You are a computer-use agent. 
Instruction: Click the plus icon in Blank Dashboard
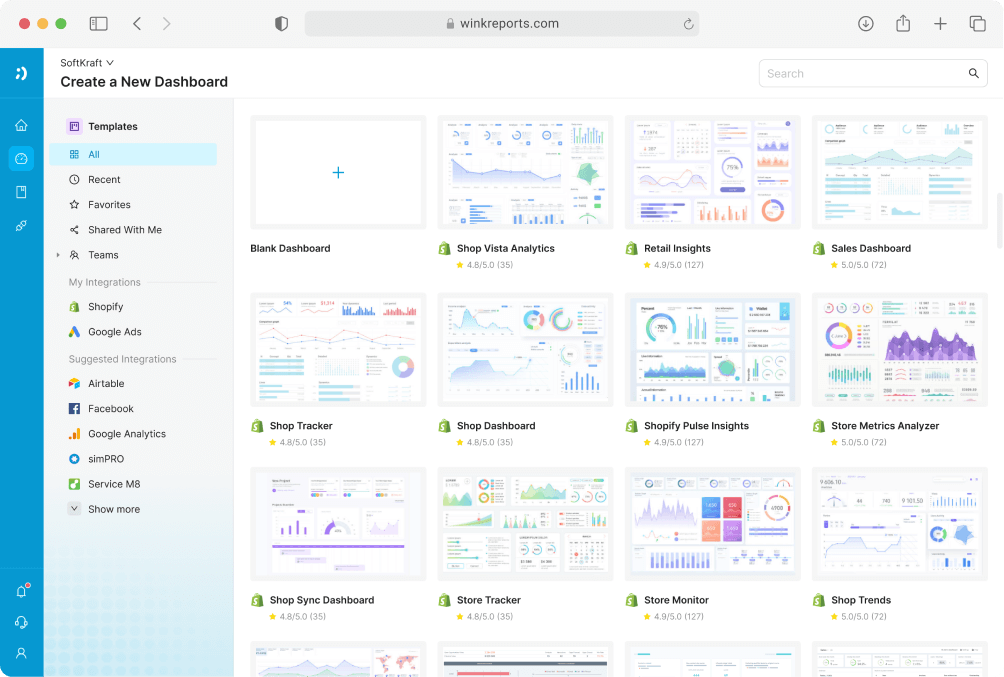pyautogui.click(x=338, y=172)
